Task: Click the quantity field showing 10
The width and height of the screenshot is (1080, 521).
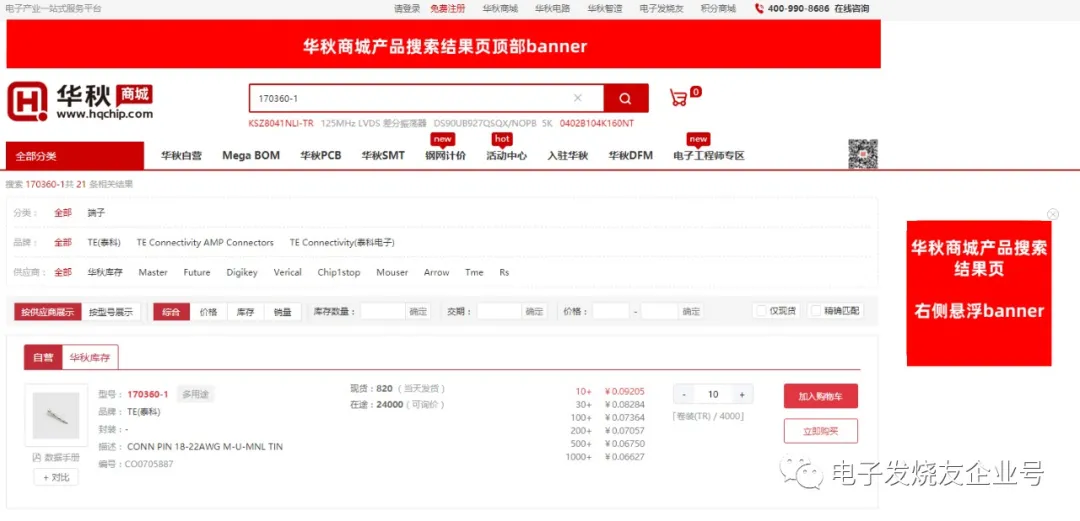Action: [713, 394]
